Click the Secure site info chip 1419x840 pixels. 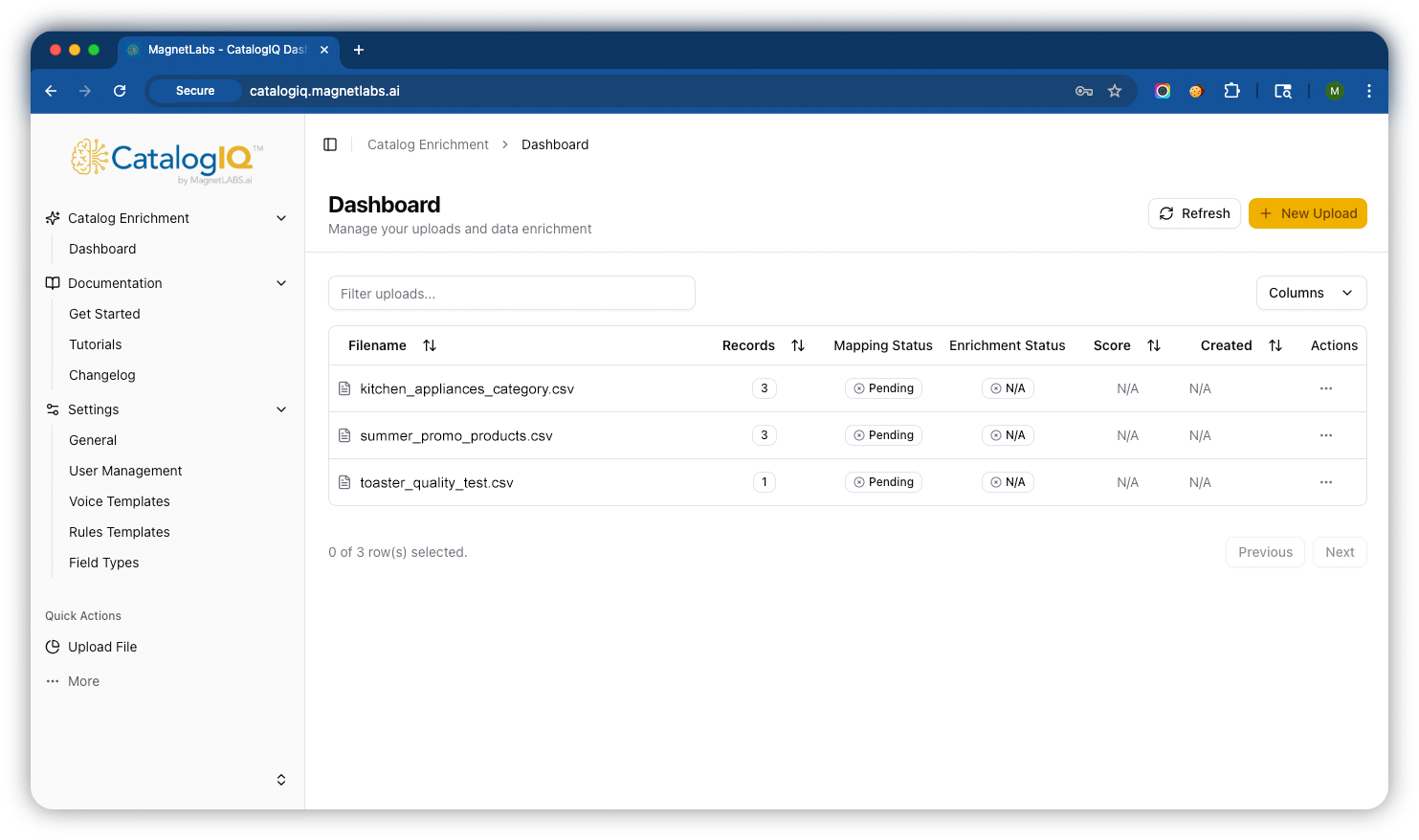point(195,91)
